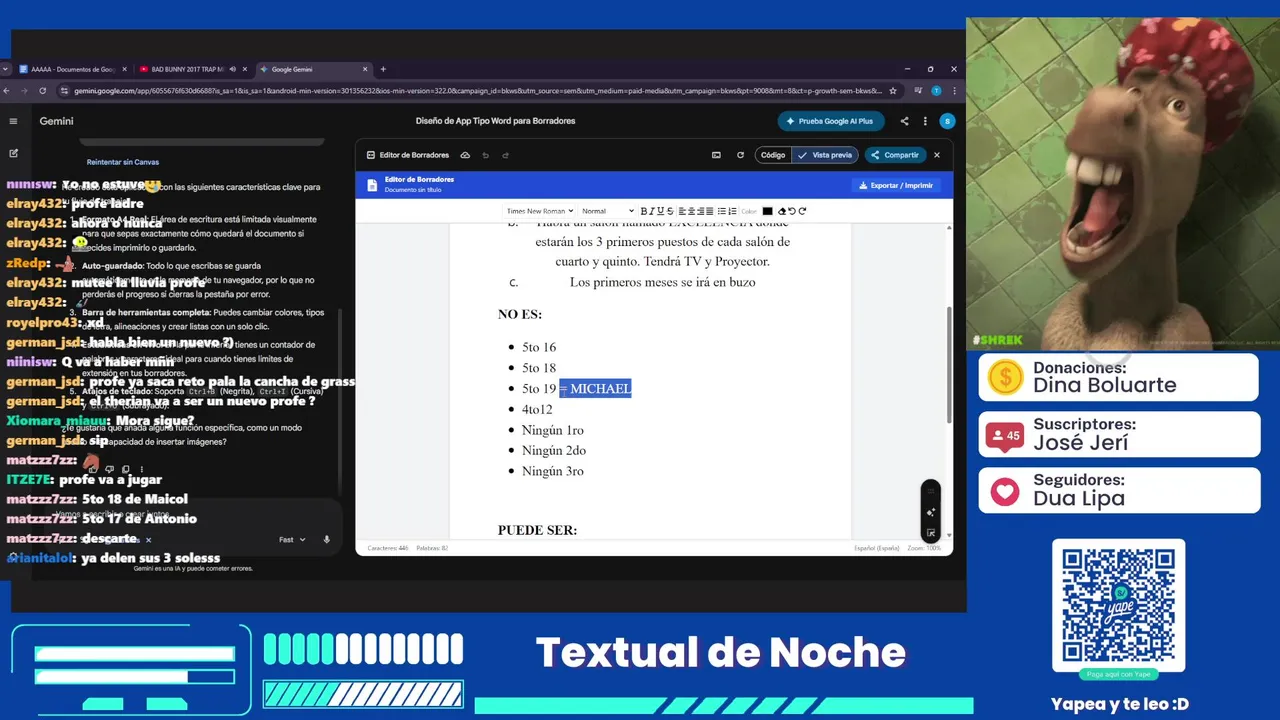Click the Bold formatting button
Screen dimensions: 1280x720
click(644, 211)
